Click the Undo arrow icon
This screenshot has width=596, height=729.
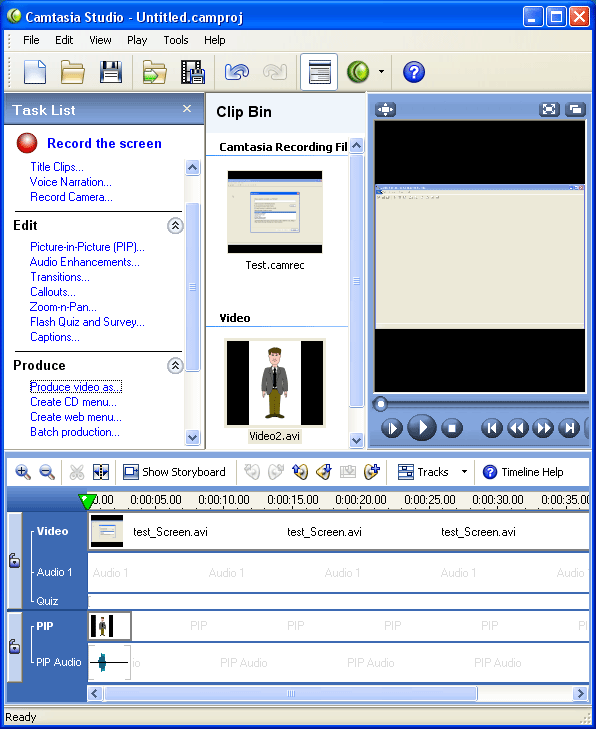click(x=237, y=72)
